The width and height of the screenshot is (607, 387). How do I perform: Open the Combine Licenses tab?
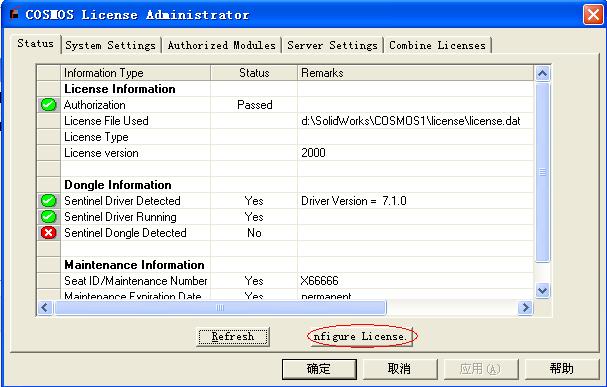click(437, 45)
